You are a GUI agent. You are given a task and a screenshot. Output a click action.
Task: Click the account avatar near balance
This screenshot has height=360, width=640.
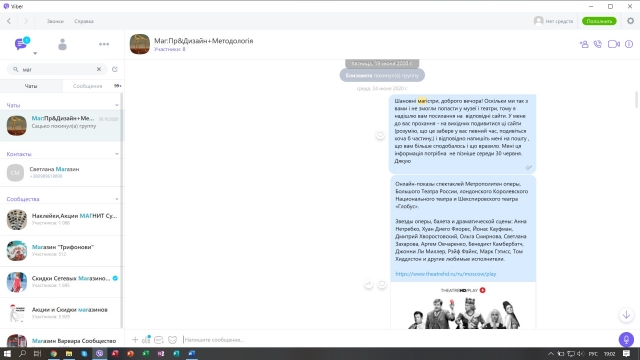[x=538, y=21]
